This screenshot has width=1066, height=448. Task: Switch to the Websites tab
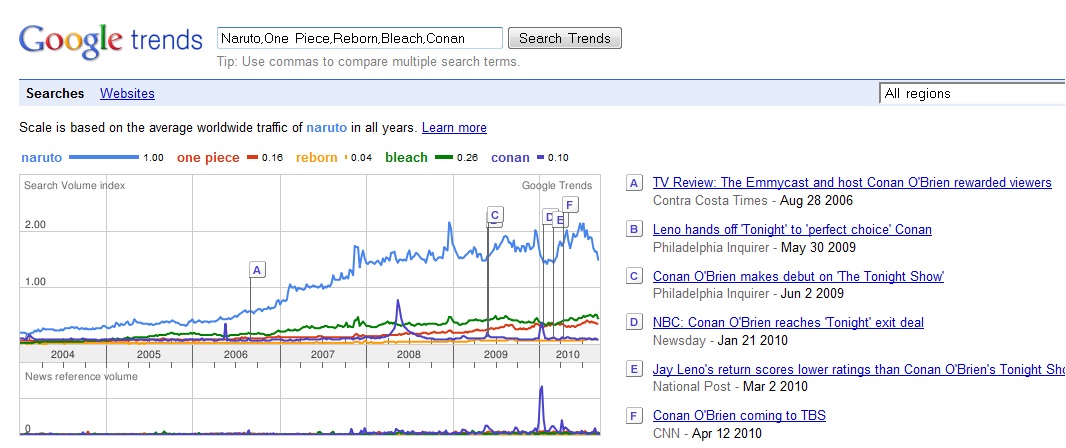pyautogui.click(x=127, y=93)
